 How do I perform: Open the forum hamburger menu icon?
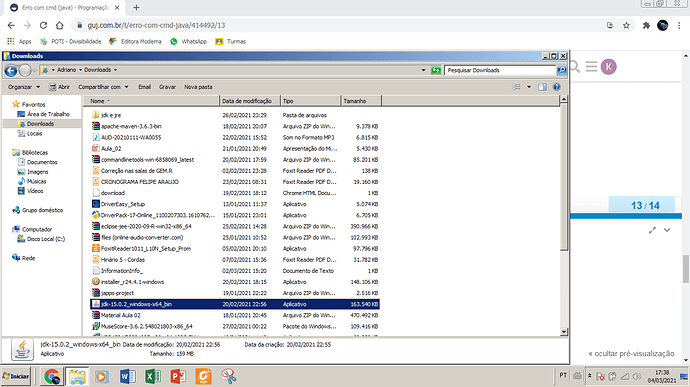(591, 67)
